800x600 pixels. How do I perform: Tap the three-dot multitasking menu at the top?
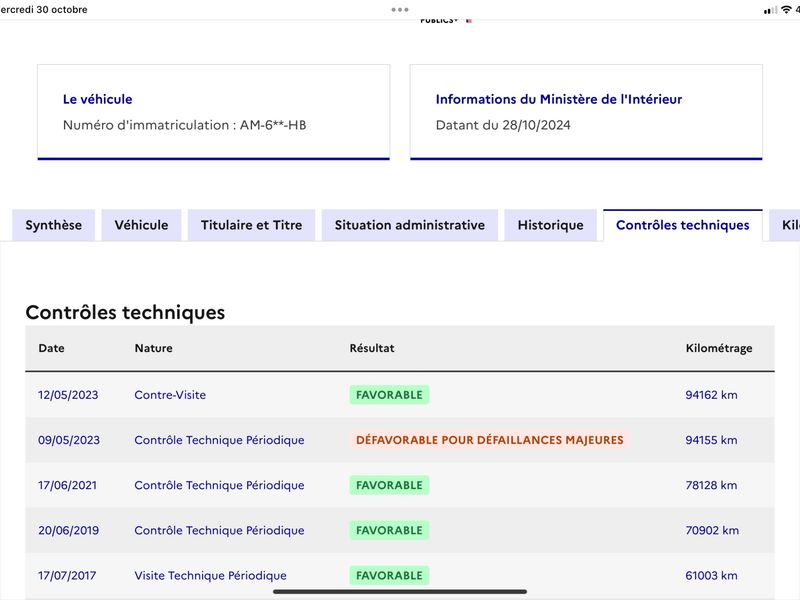[400, 9]
